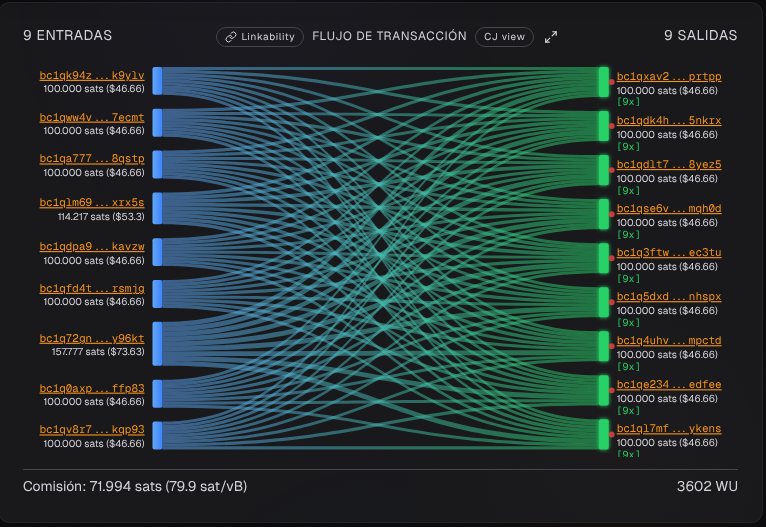This screenshot has width=766, height=527.
Task: Select blue input bar for bc1q72gn...y96kt
Action: point(157,343)
